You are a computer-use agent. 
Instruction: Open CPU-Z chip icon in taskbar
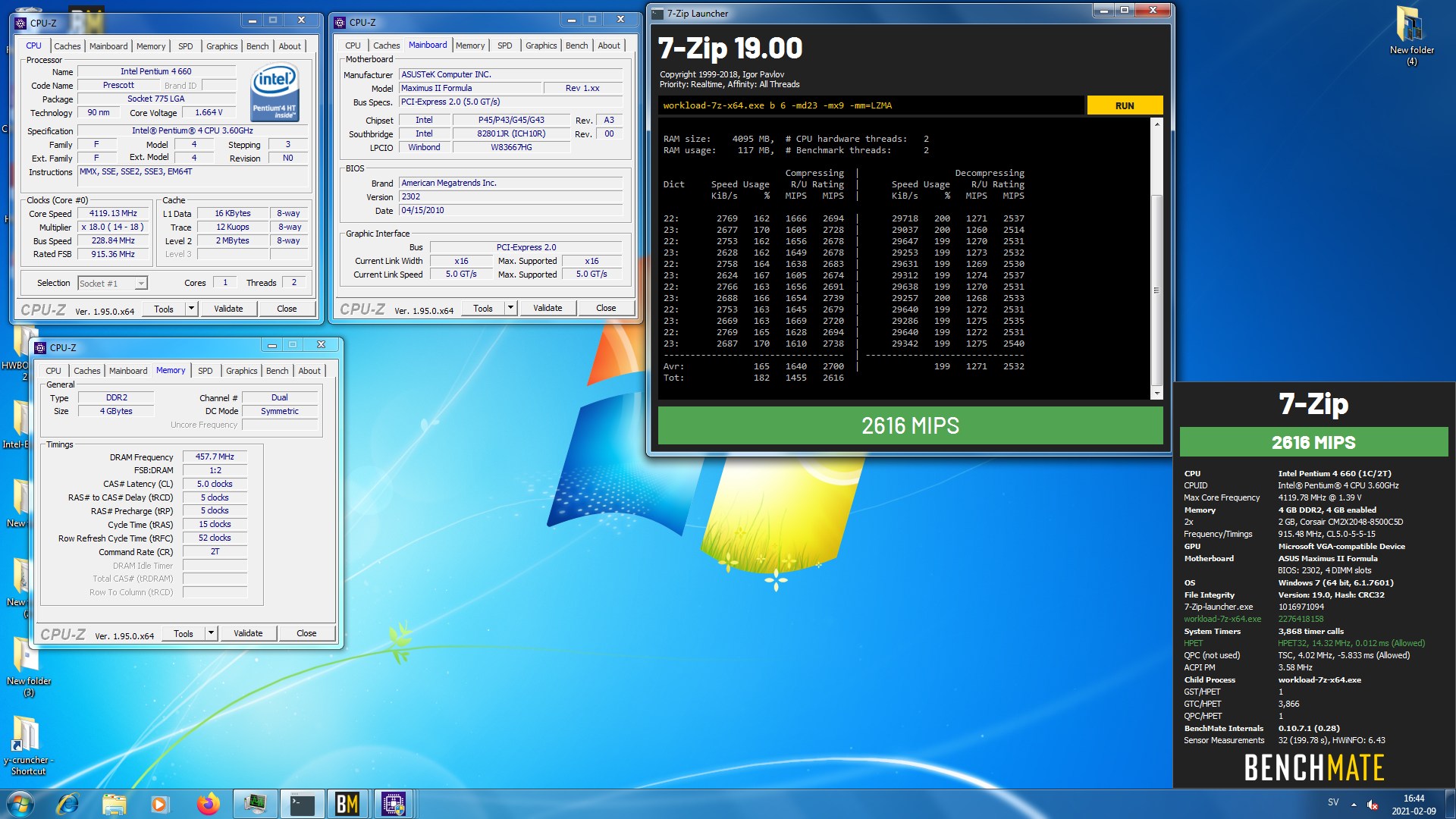(393, 804)
